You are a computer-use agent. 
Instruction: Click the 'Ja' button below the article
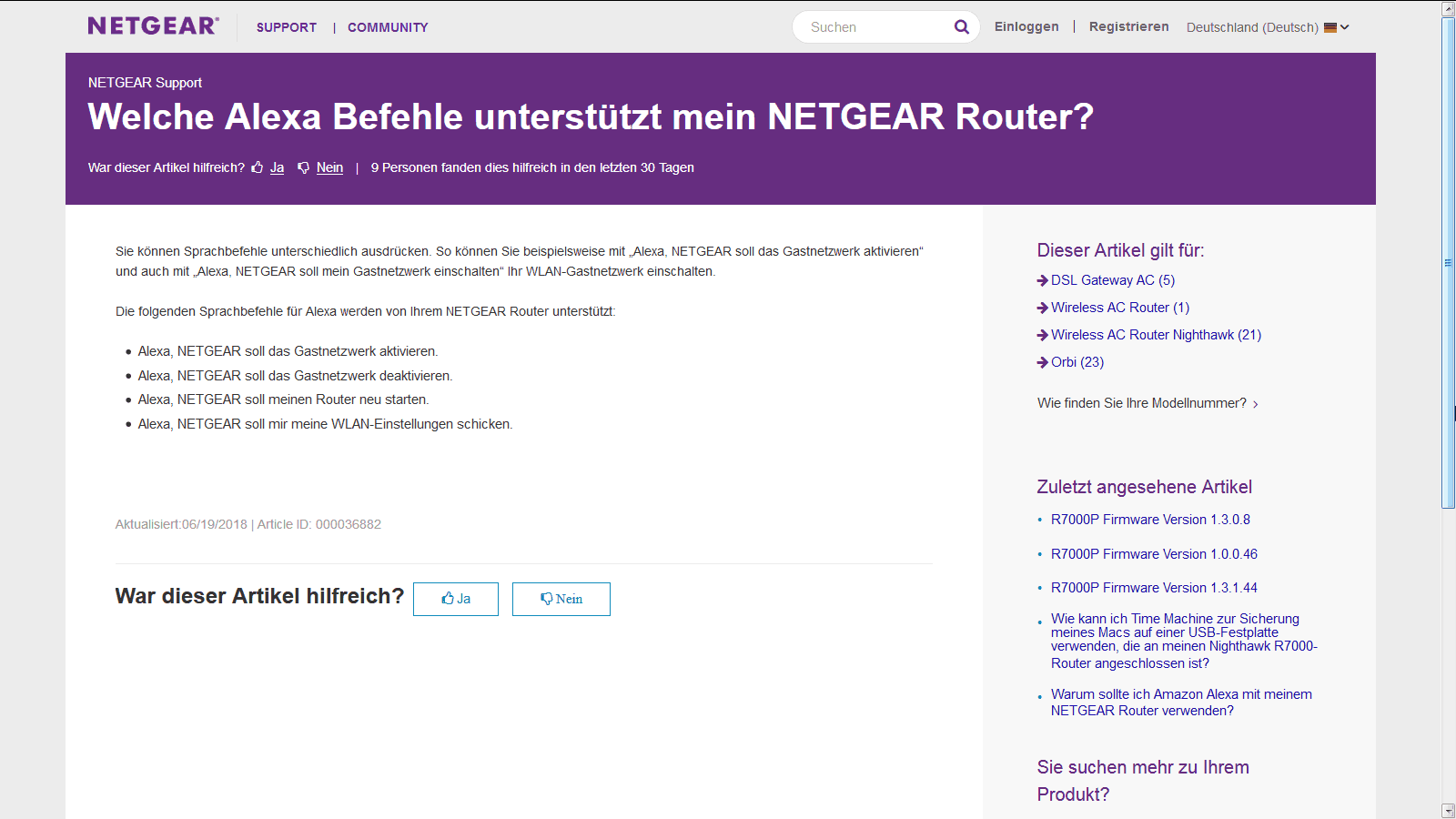[456, 599]
